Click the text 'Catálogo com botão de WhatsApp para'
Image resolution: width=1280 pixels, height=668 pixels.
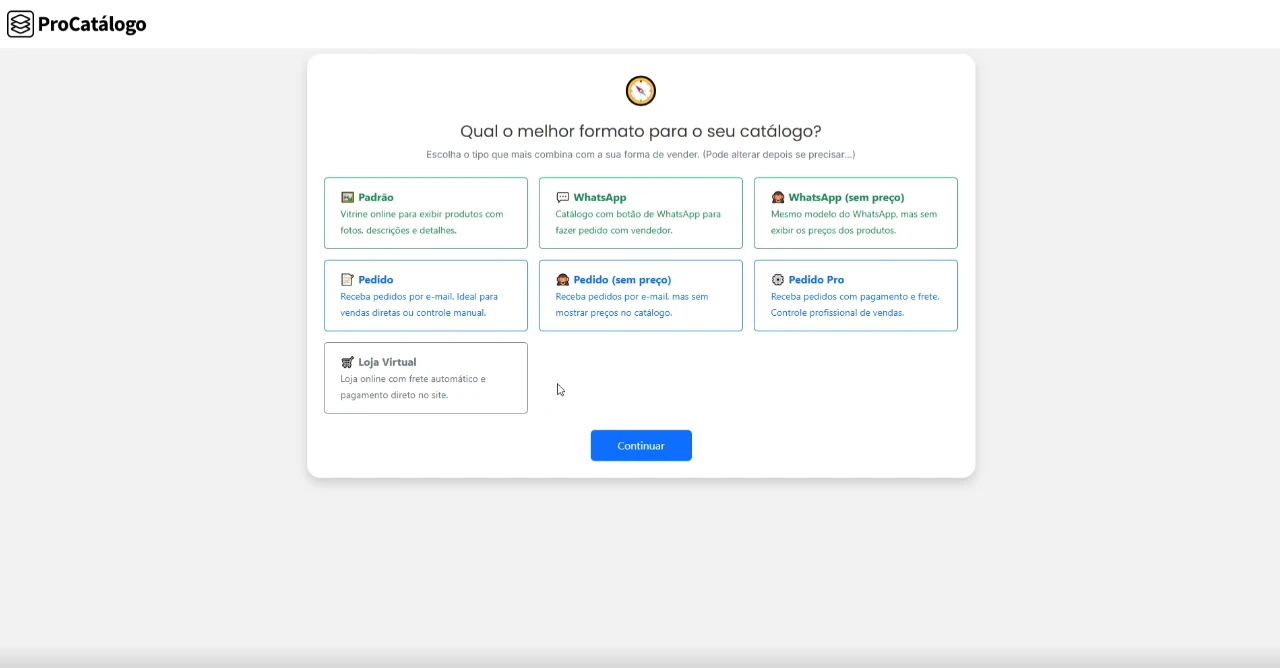click(638, 214)
